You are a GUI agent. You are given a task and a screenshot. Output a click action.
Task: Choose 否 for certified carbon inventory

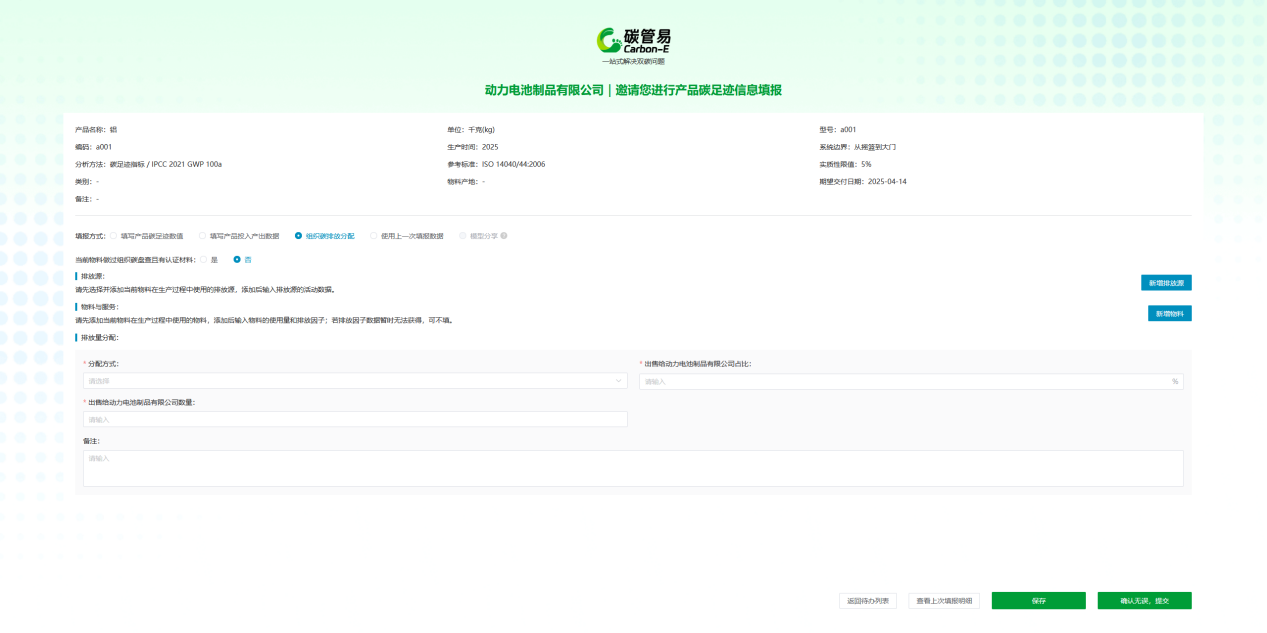click(237, 259)
